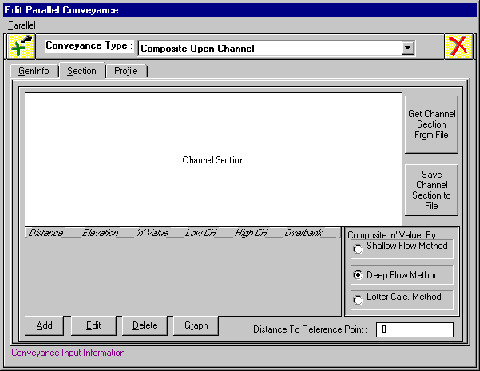Click Save Channel Section to File button
480x371 pixels.
tap(431, 190)
